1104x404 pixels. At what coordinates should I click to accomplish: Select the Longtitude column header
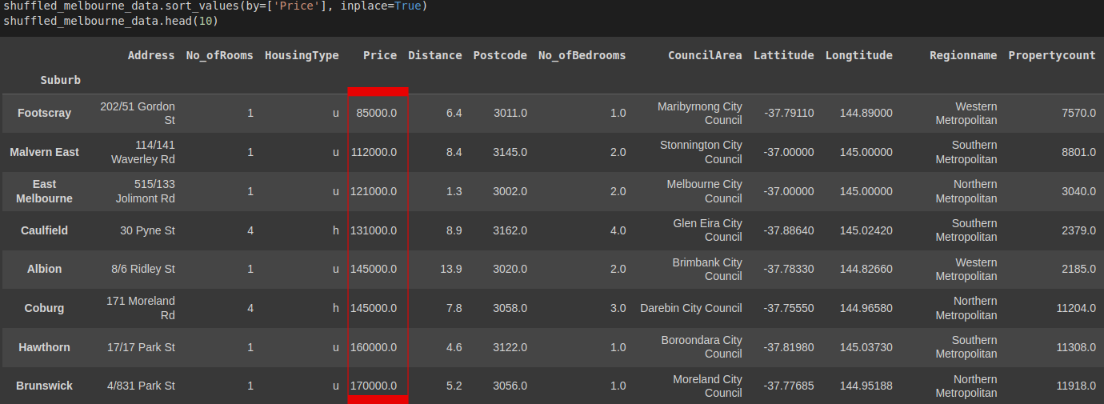[x=859, y=55]
